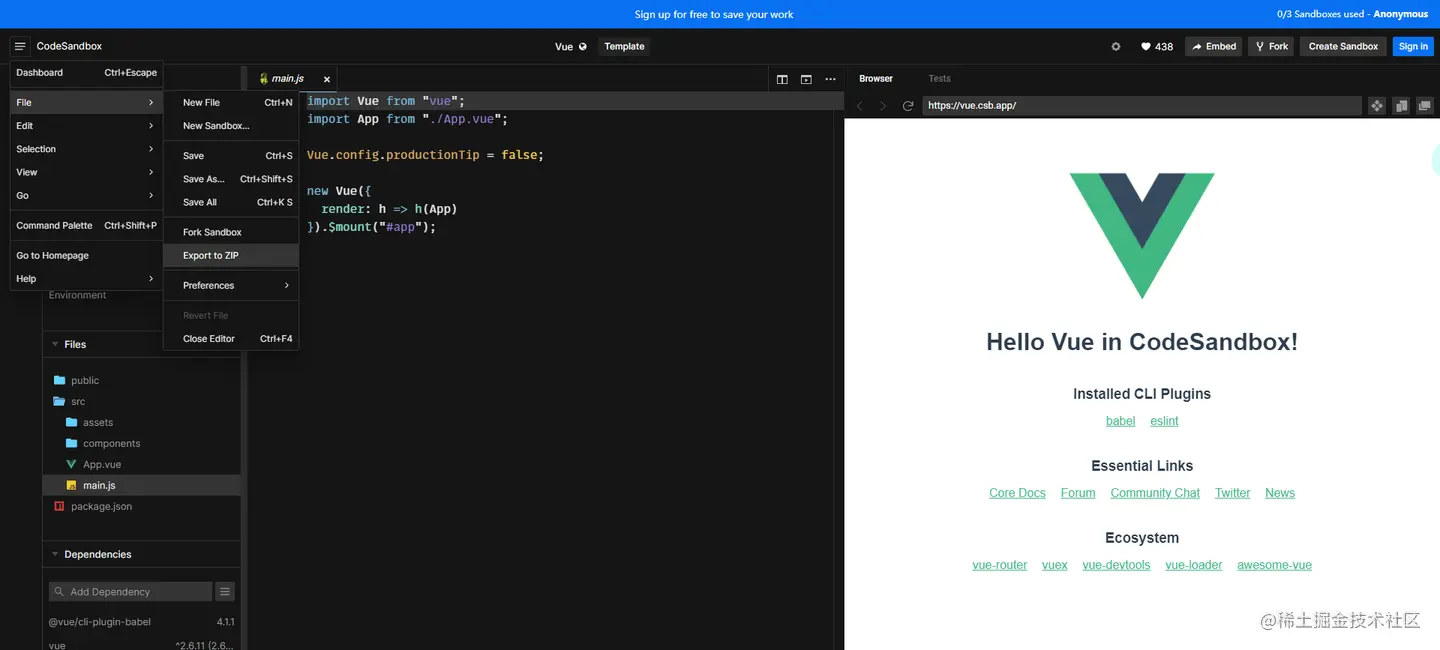Viewport: 1440px width, 650px height.
Task: Click the public folder icon
Action: point(60,380)
